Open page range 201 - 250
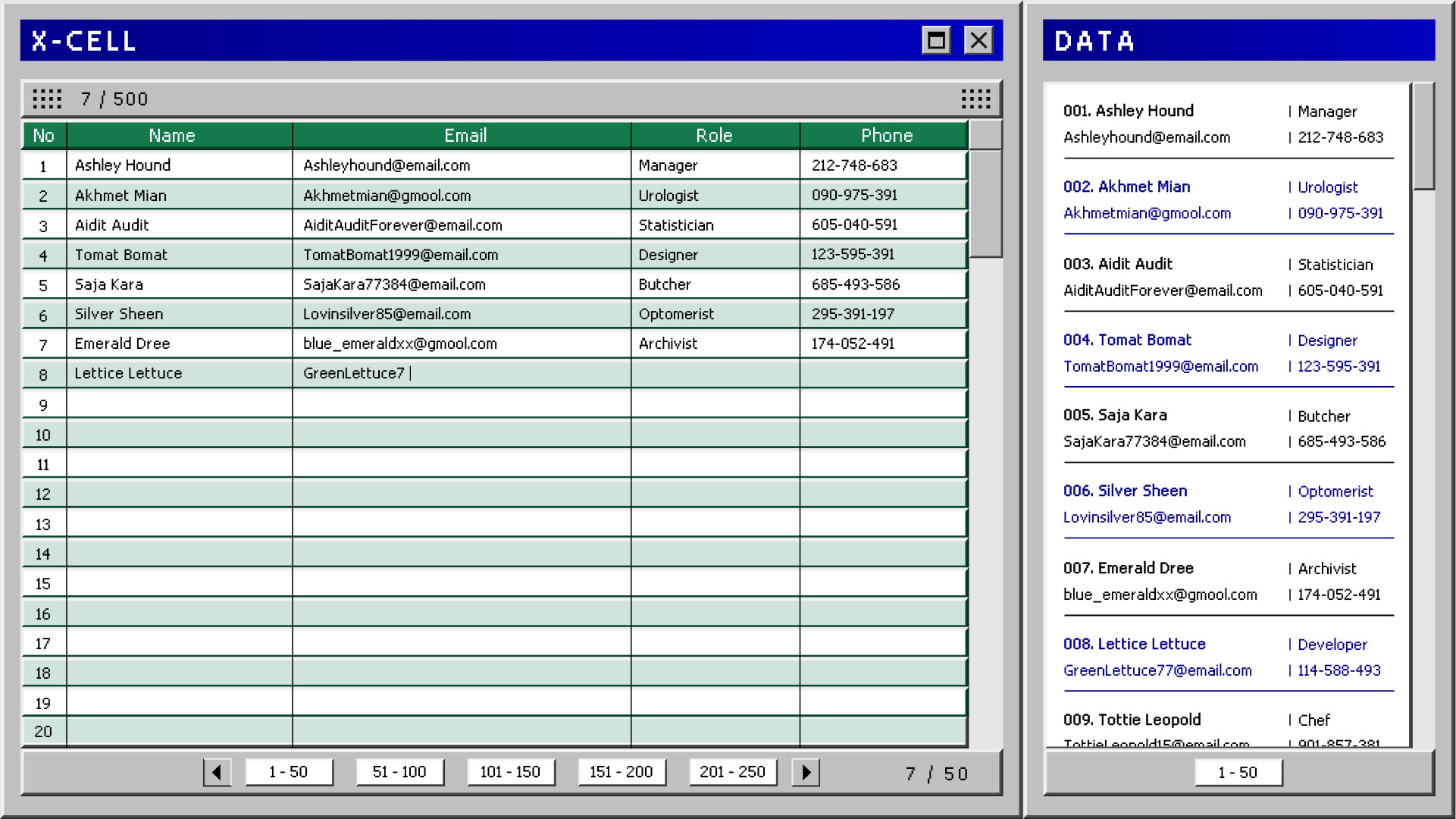This screenshot has width=1456, height=819. [x=732, y=771]
